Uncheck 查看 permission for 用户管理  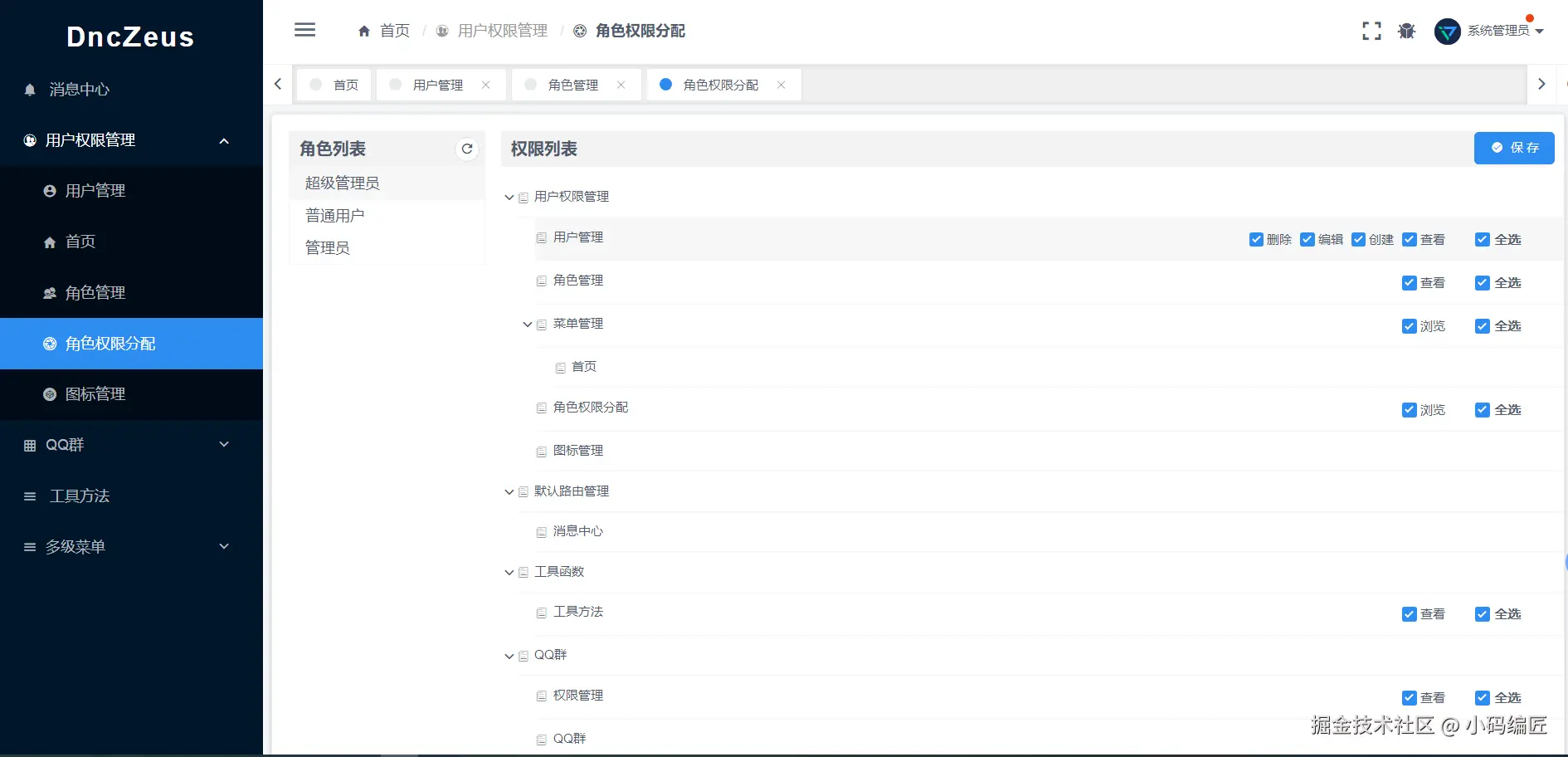(x=1409, y=240)
